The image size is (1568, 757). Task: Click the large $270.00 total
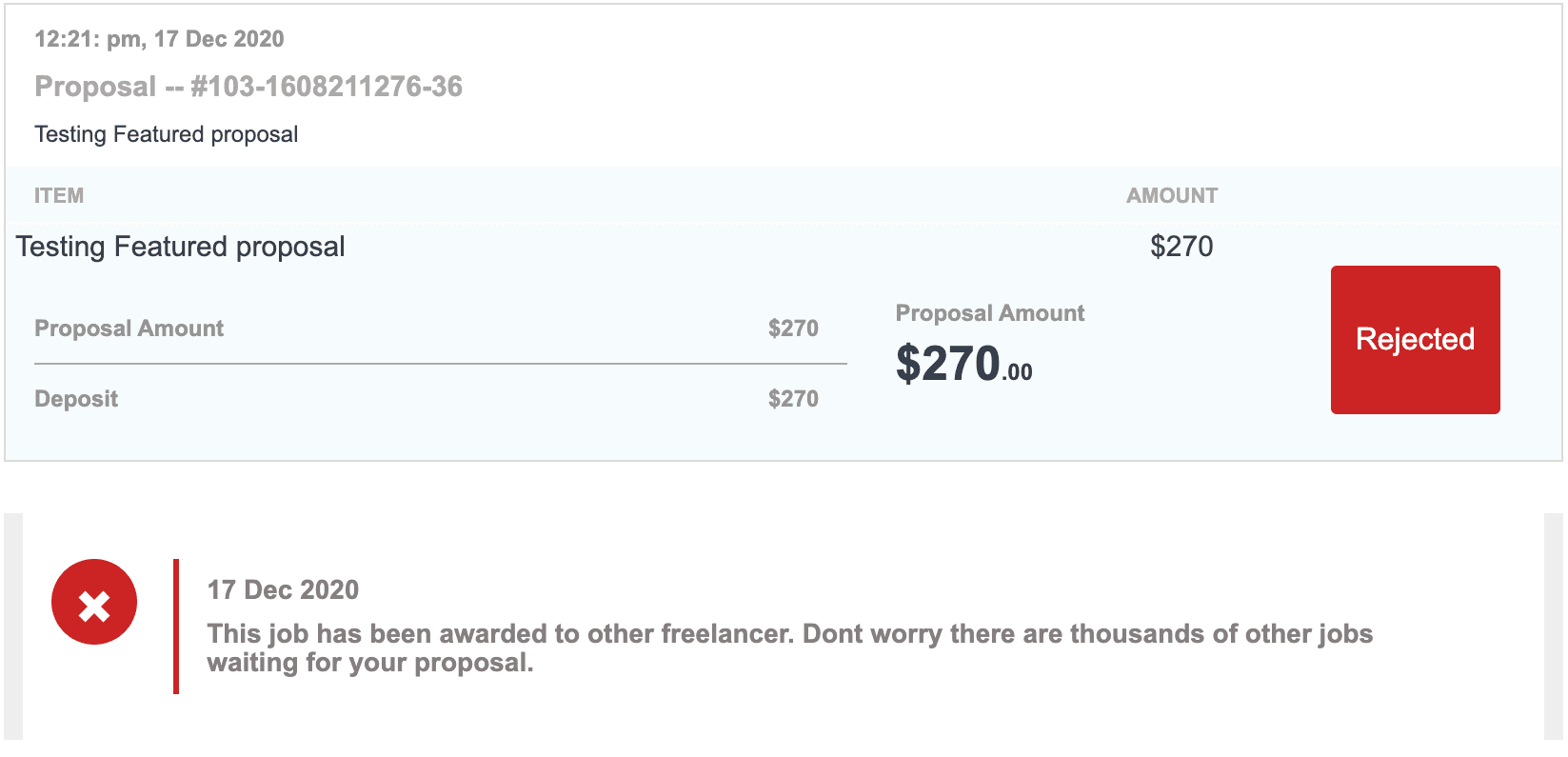click(963, 364)
